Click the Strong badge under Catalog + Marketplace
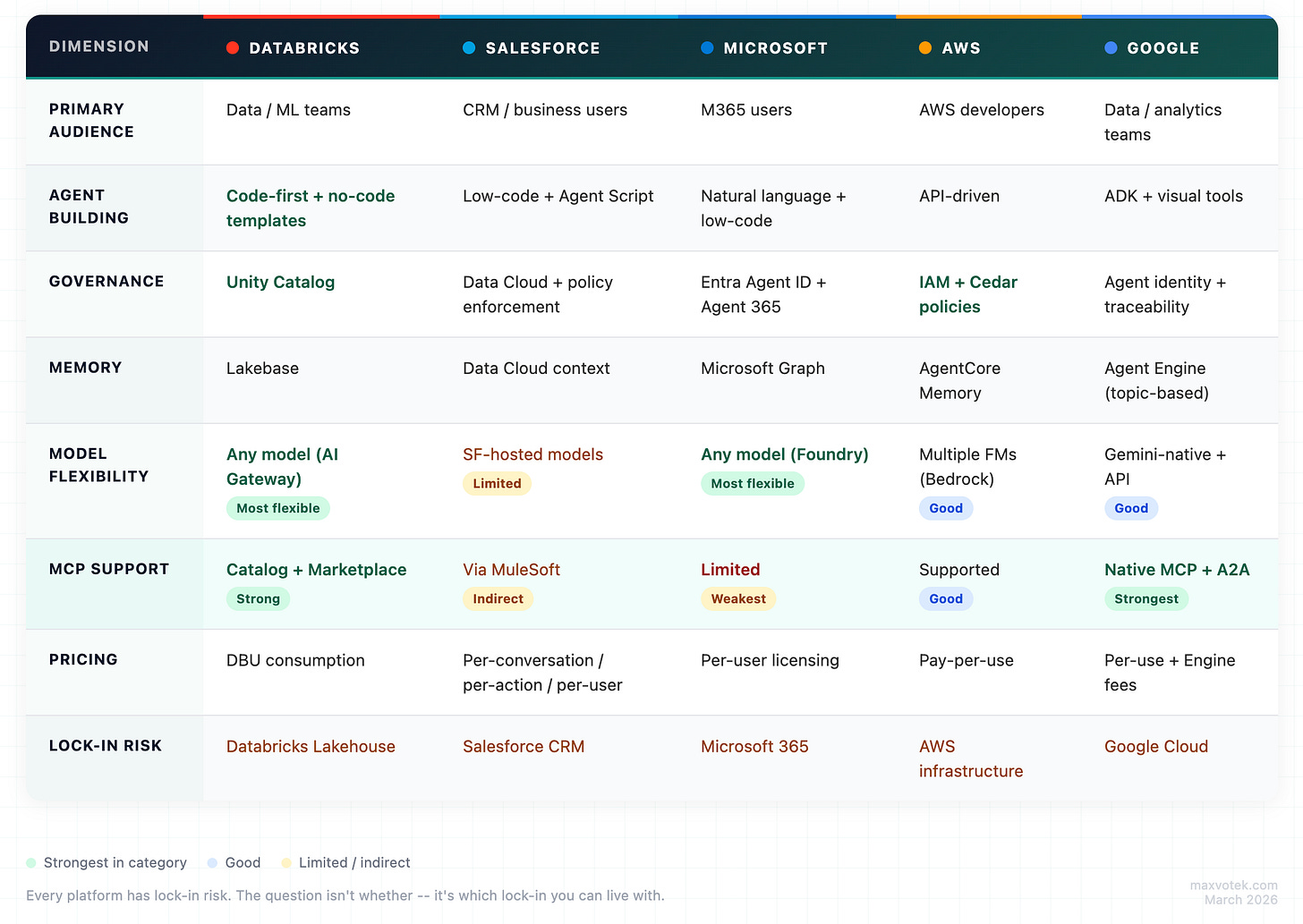1303x924 pixels. click(x=258, y=598)
